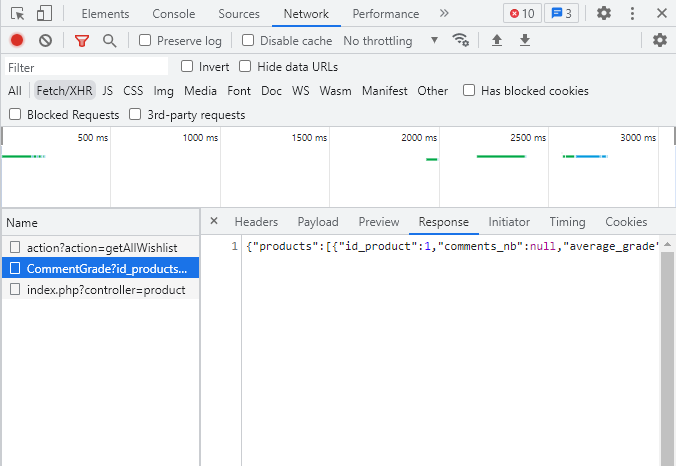Toggle the device toolbar icon
The height and width of the screenshot is (466, 676).
pos(44,14)
